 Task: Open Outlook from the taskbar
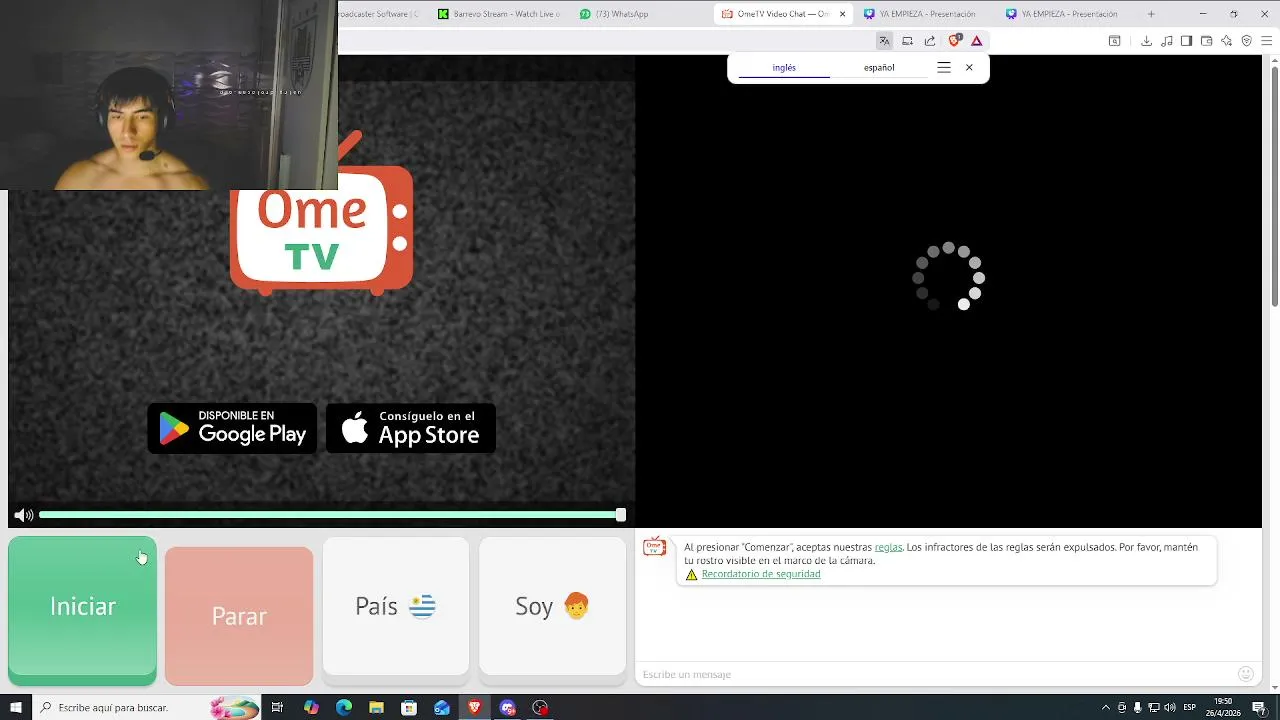pos(442,707)
